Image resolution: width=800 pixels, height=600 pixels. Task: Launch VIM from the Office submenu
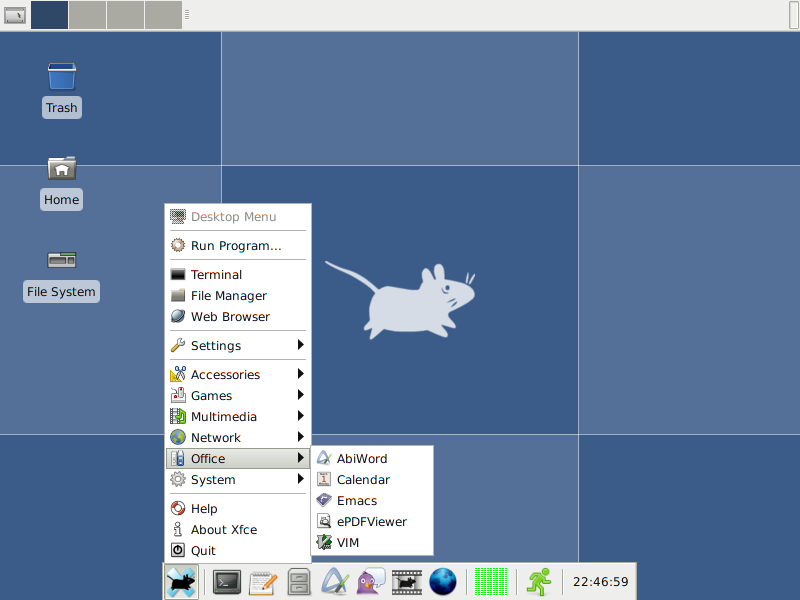[x=372, y=542]
